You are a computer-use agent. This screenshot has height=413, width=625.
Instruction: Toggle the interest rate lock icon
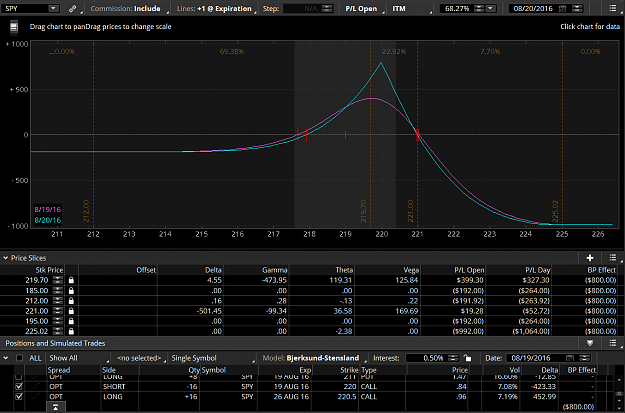click(x=468, y=358)
